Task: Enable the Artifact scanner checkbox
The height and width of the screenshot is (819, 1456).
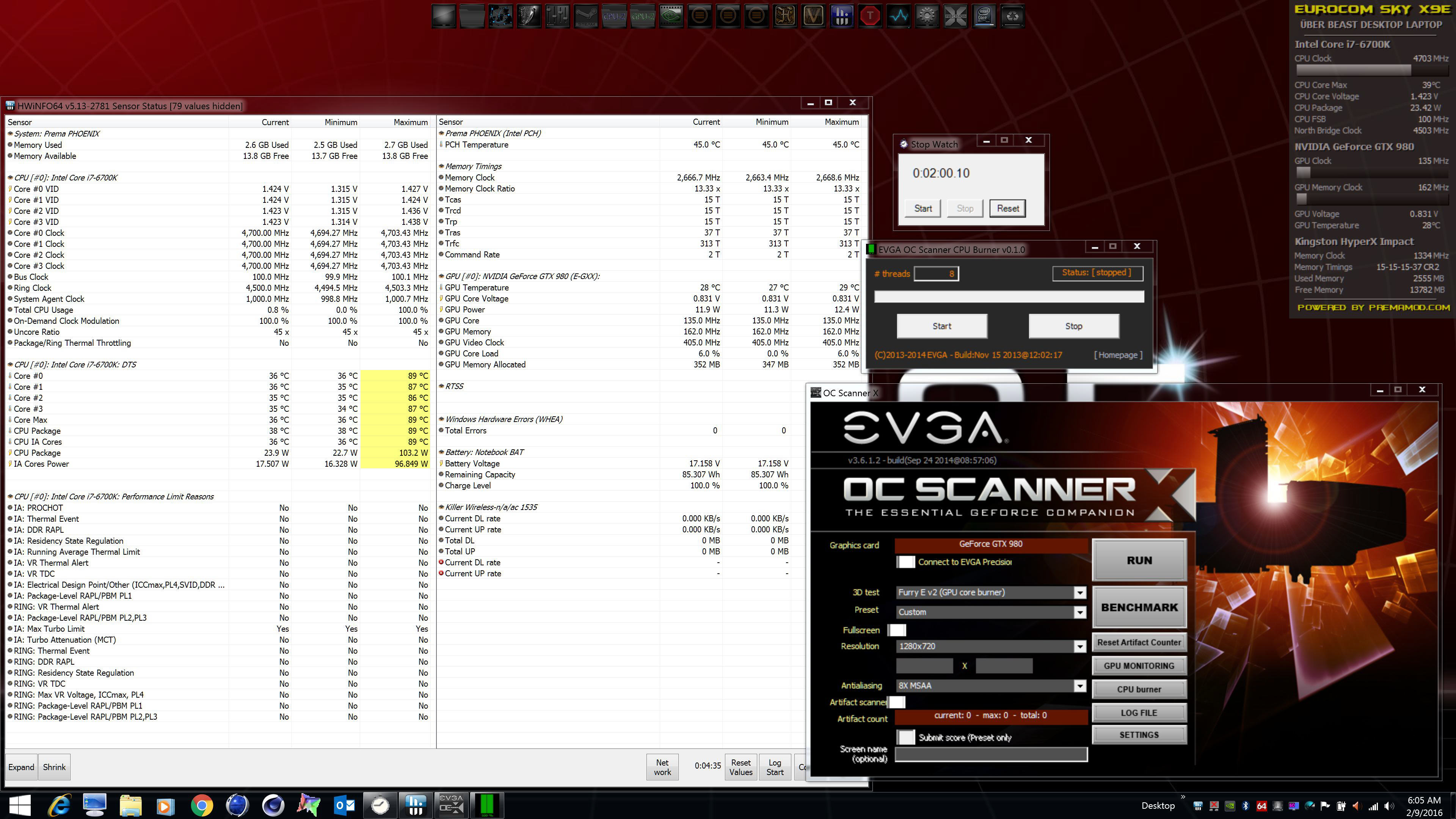Action: pos(897,702)
